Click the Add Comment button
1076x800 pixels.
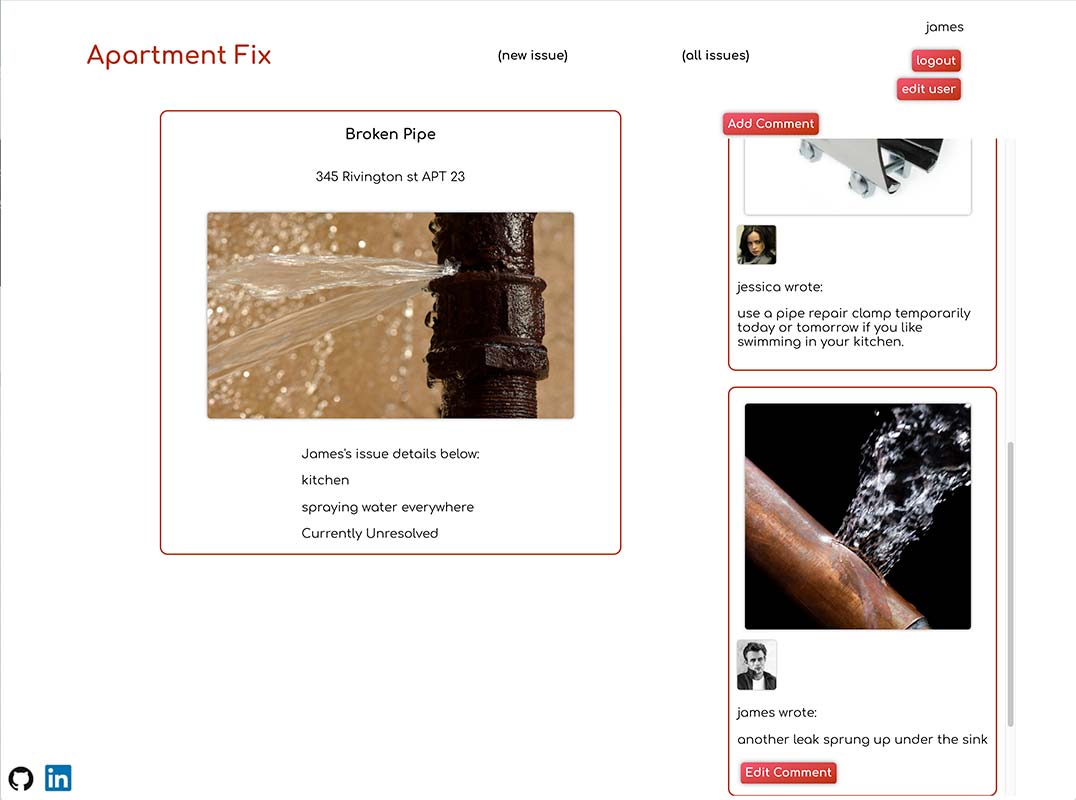[x=771, y=123]
